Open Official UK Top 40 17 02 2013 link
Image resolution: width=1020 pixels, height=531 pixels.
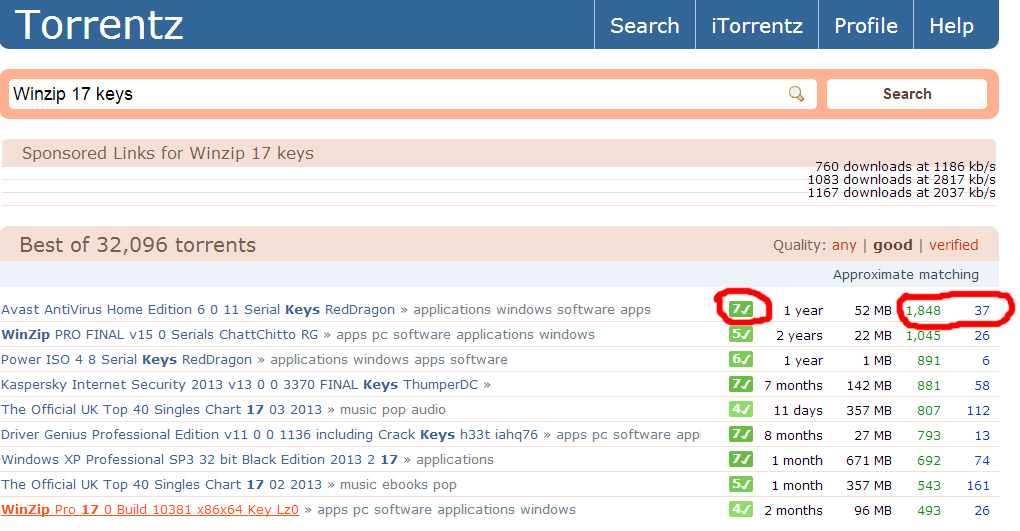(x=161, y=484)
